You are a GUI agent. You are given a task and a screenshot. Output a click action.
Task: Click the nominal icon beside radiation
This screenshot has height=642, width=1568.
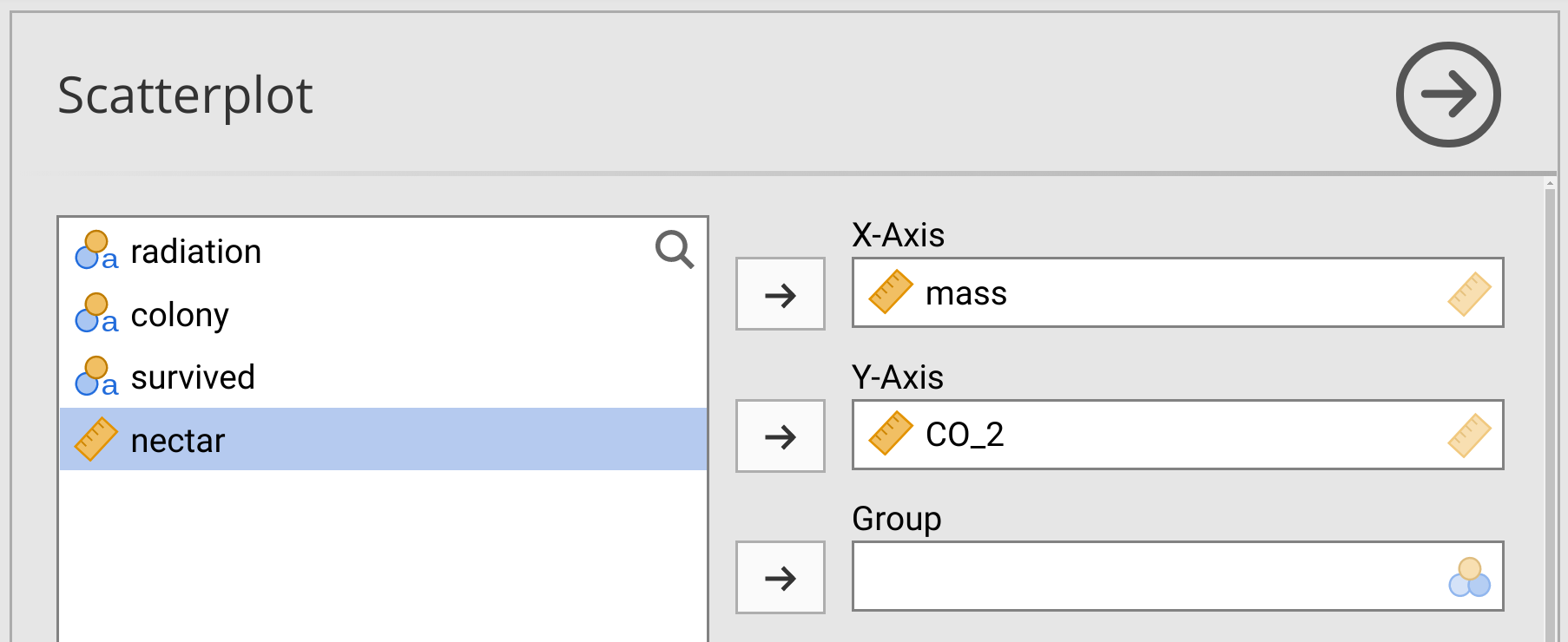pos(96,251)
